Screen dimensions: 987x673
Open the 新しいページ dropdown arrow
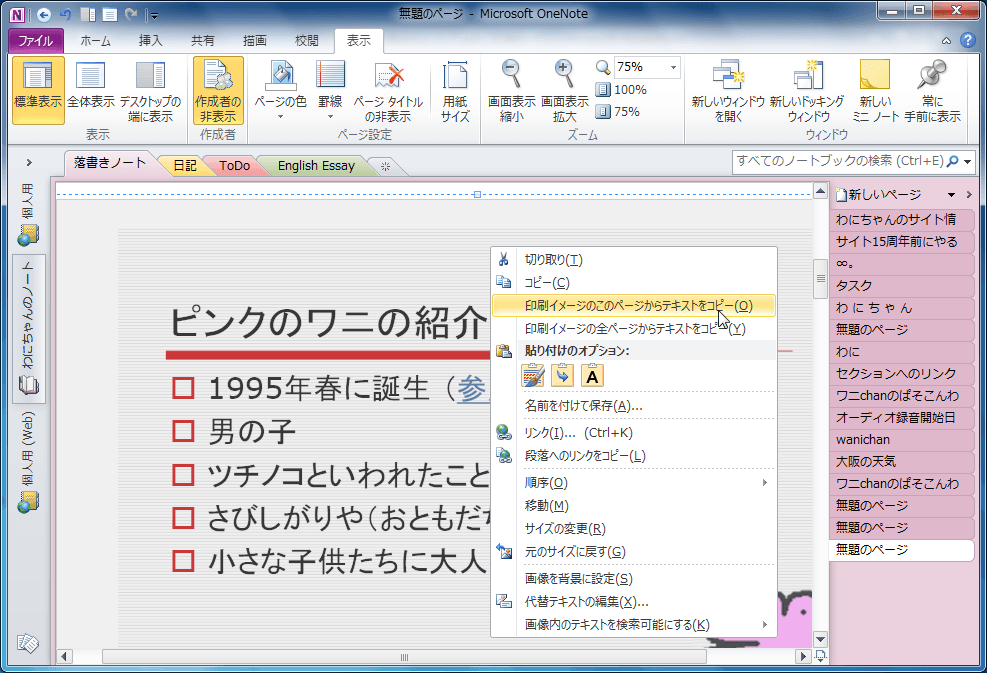point(951,195)
